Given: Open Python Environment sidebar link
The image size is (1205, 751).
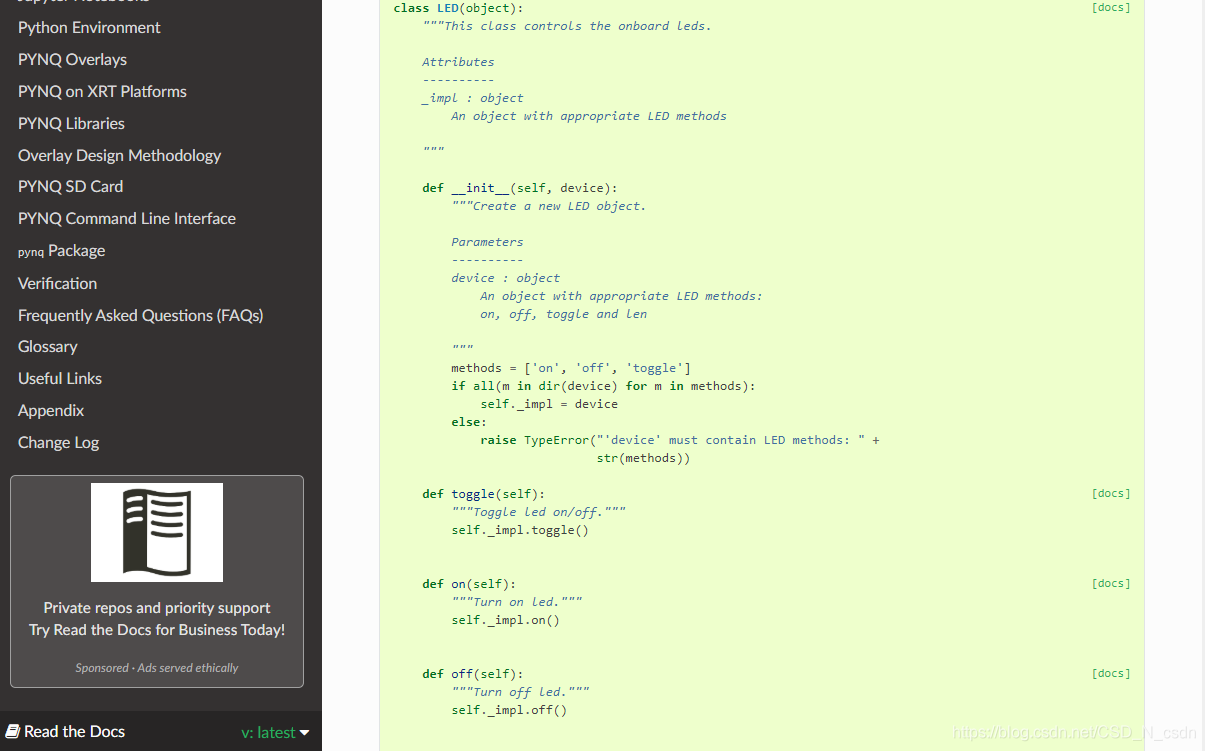Looking at the screenshot, I should click(x=89, y=27).
